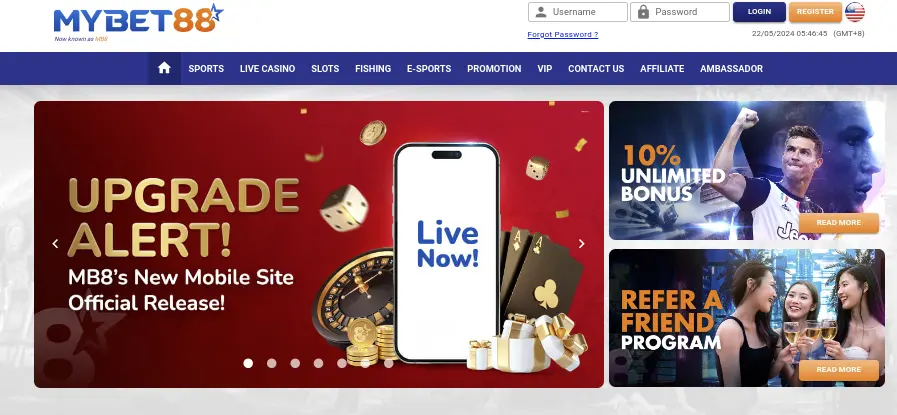Select the second carousel indicator dot
Screen dimensions: 897x415
point(272,363)
